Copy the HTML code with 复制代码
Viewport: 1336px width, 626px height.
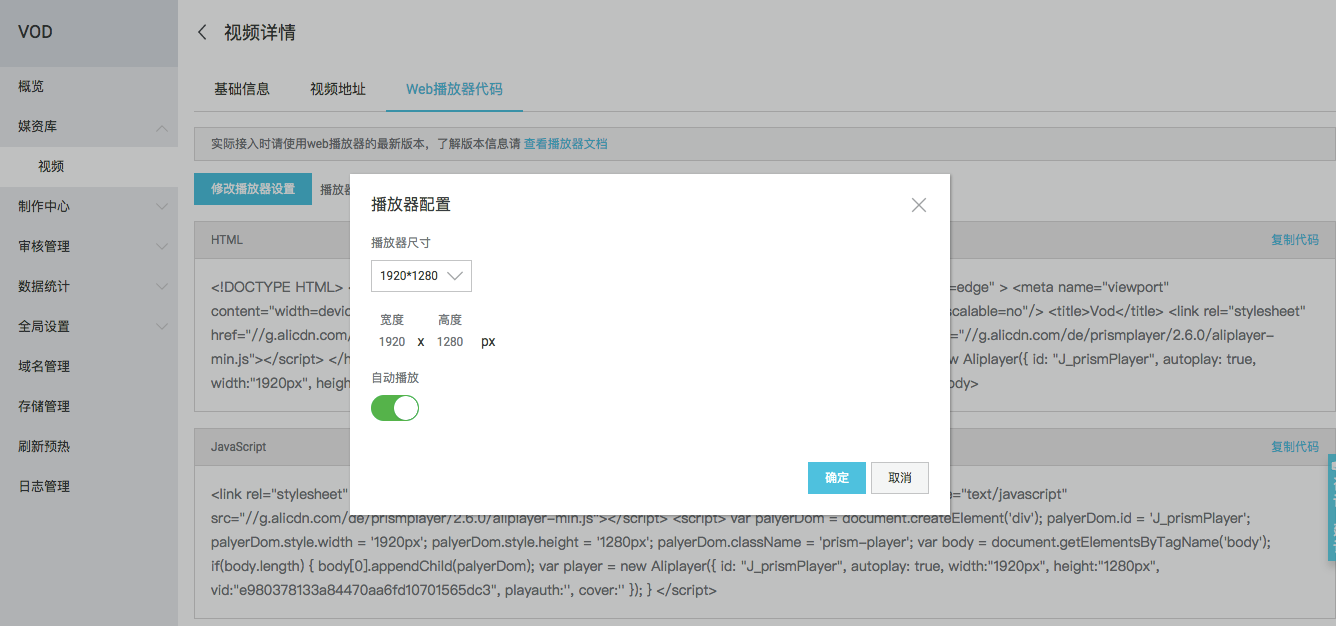click(x=1295, y=240)
